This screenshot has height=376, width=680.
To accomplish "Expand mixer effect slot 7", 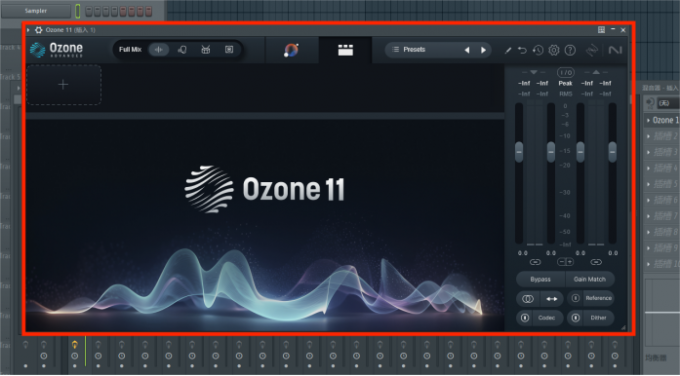I will tap(648, 216).
